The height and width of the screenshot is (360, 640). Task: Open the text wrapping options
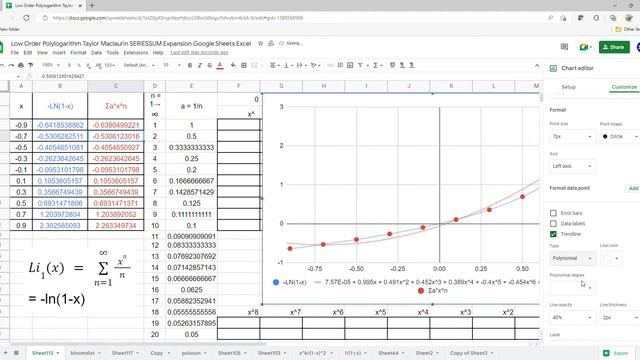(301, 65)
